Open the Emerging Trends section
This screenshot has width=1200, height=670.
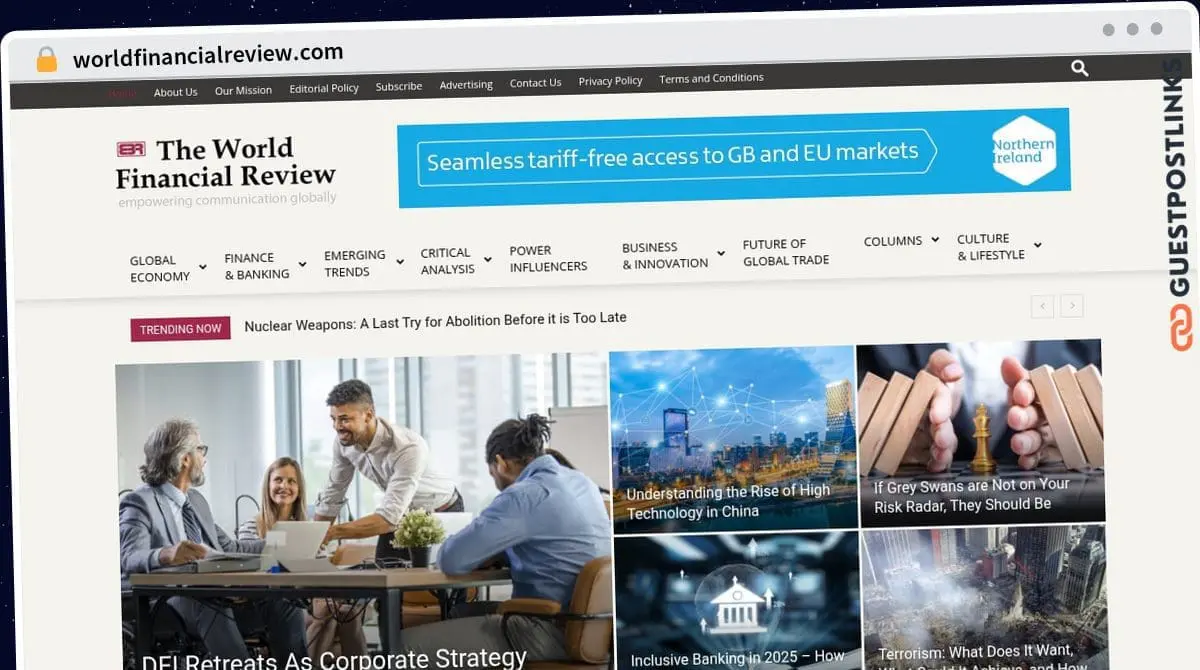355,263
